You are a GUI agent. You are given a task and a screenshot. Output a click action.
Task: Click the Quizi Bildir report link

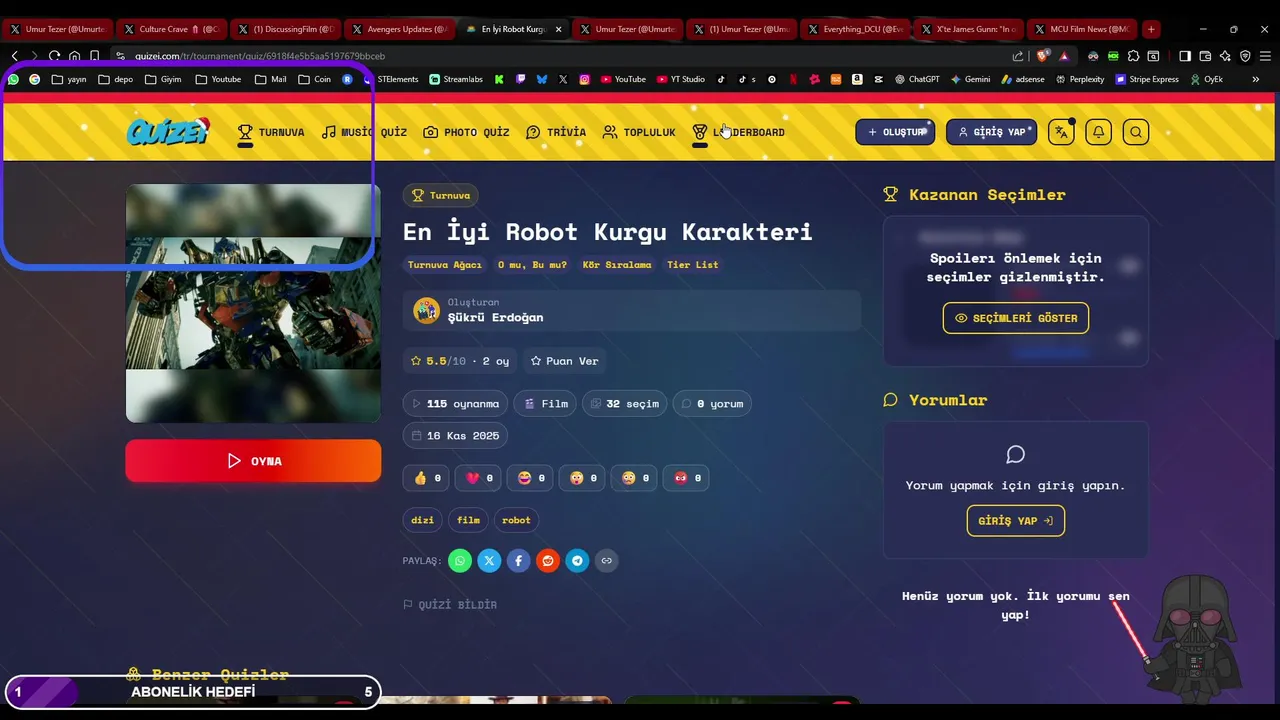pyautogui.click(x=450, y=605)
